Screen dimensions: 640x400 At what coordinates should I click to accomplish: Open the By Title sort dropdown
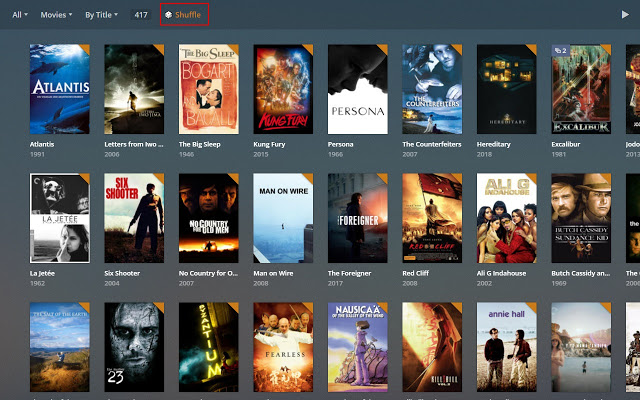click(102, 15)
